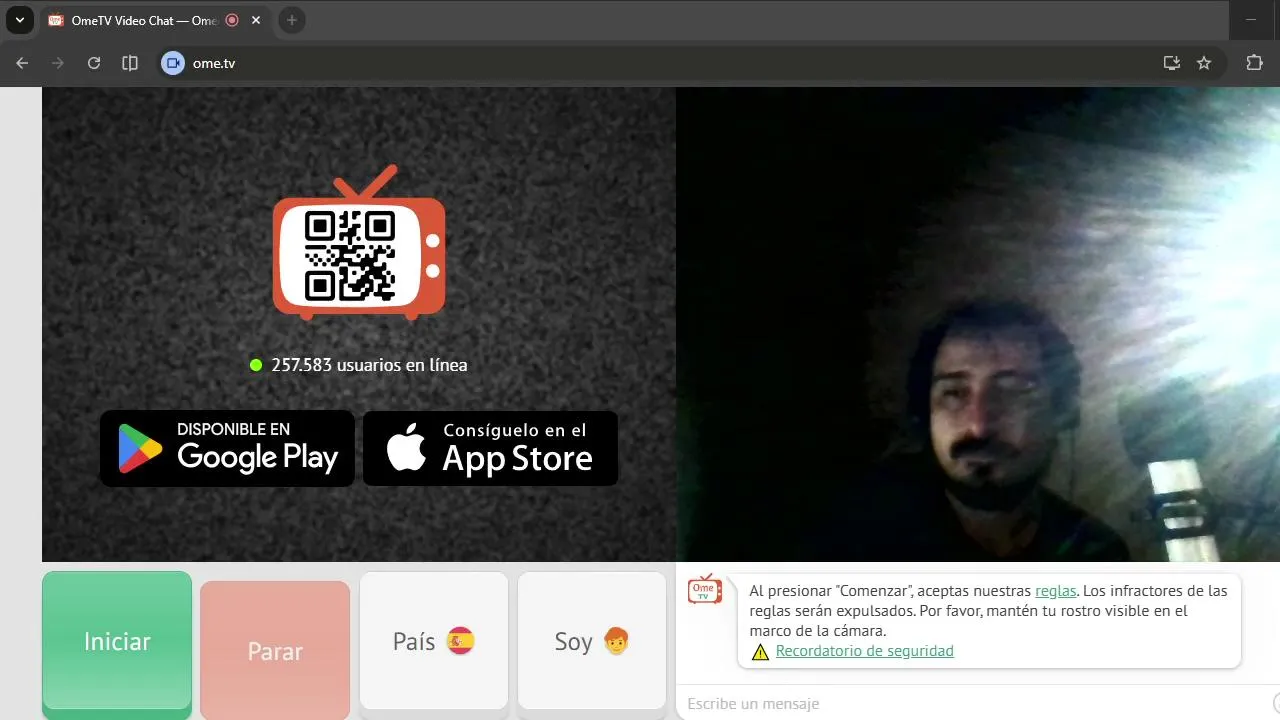The height and width of the screenshot is (720, 1280).
Task: Open the Google Play download badge
Action: (x=227, y=448)
